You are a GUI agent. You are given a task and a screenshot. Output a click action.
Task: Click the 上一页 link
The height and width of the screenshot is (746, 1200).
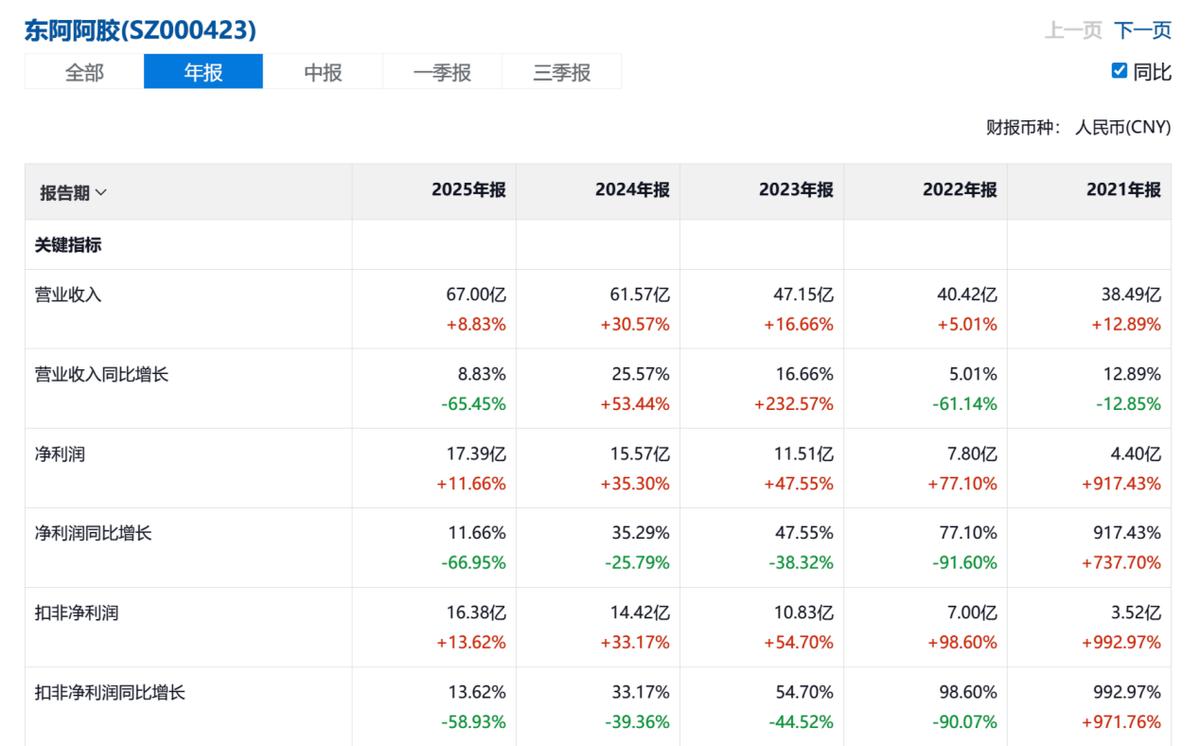click(1073, 30)
